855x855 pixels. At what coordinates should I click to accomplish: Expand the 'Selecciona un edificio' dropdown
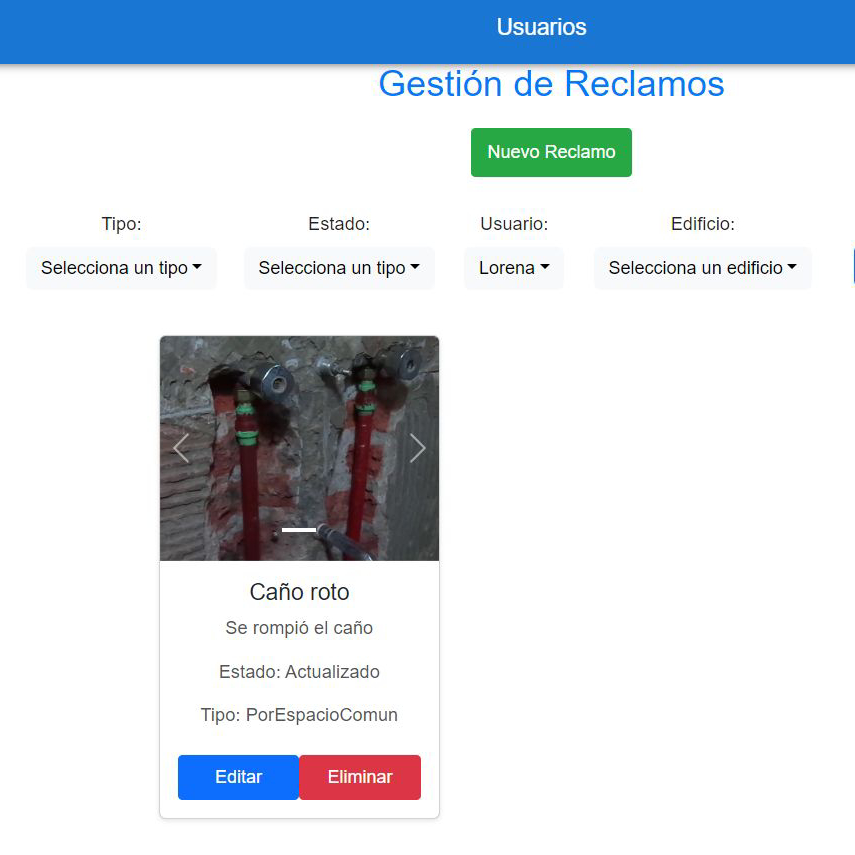702,268
